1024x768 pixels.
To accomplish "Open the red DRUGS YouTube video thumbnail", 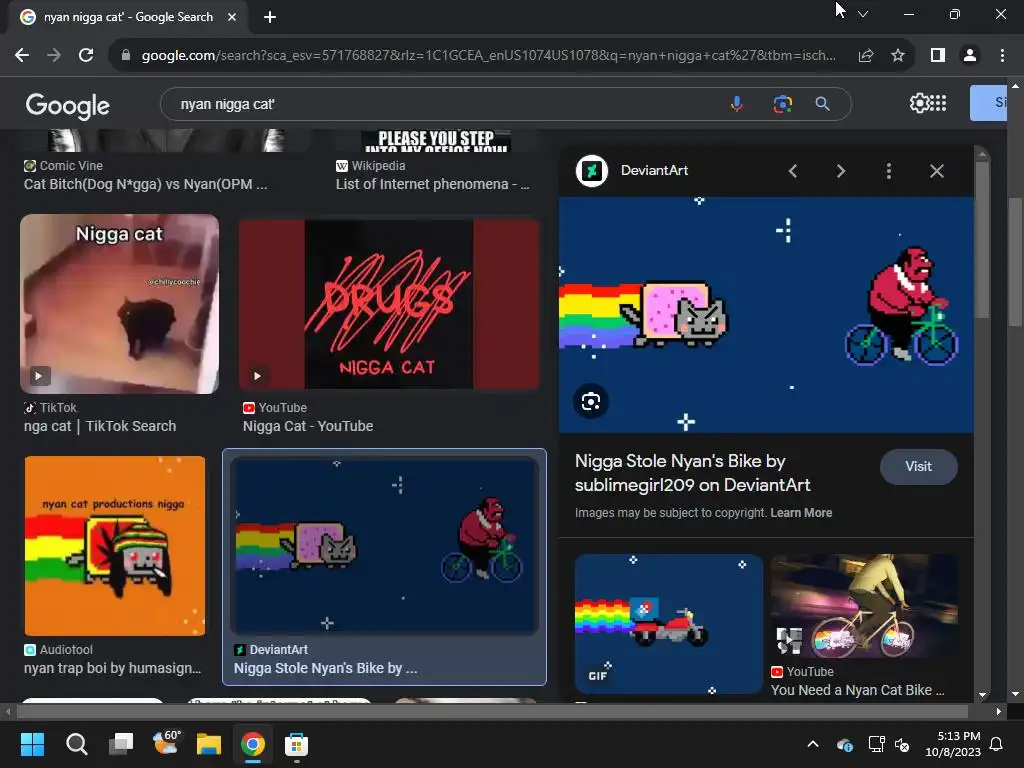I will click(389, 304).
